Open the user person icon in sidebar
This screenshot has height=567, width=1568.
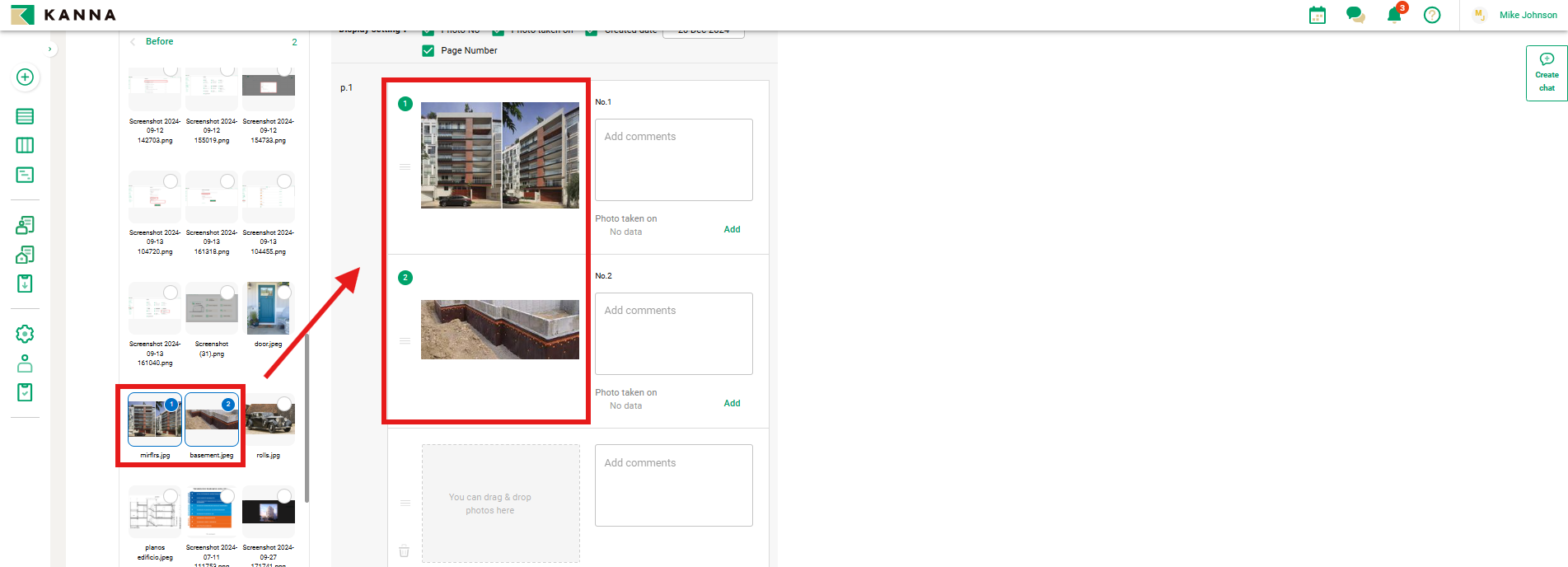click(x=25, y=363)
